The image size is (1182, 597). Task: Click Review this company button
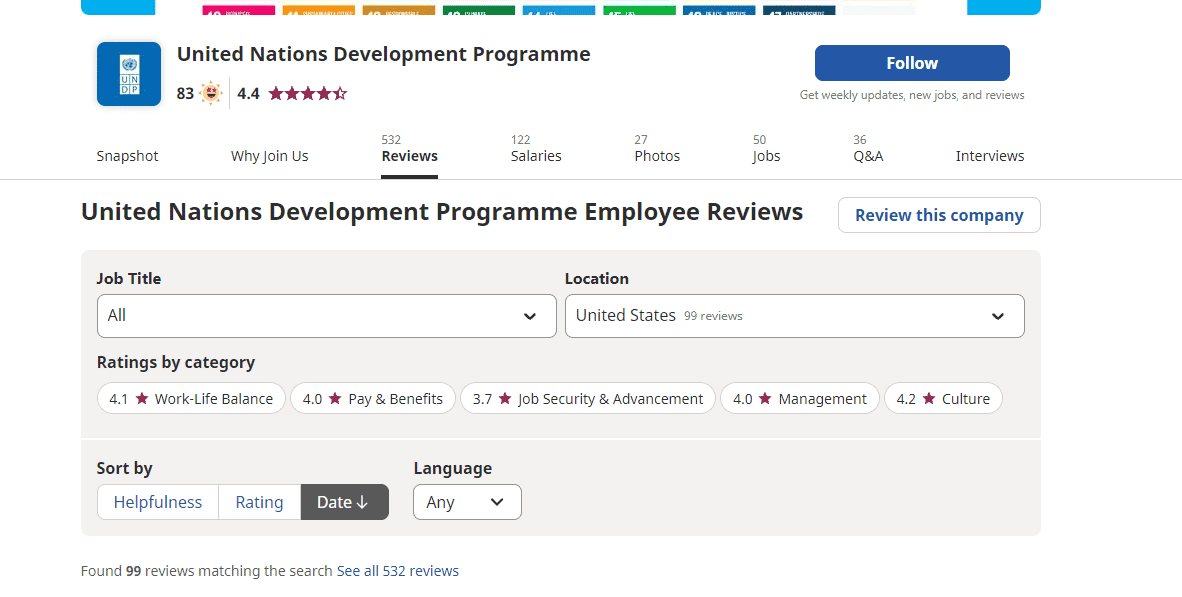tap(938, 215)
